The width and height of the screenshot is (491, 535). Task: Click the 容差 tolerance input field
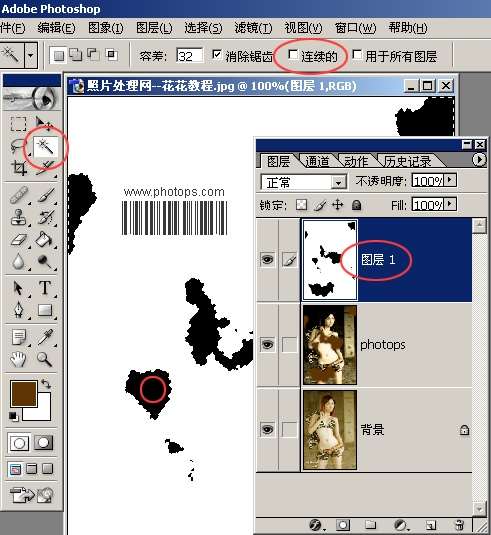coord(190,56)
